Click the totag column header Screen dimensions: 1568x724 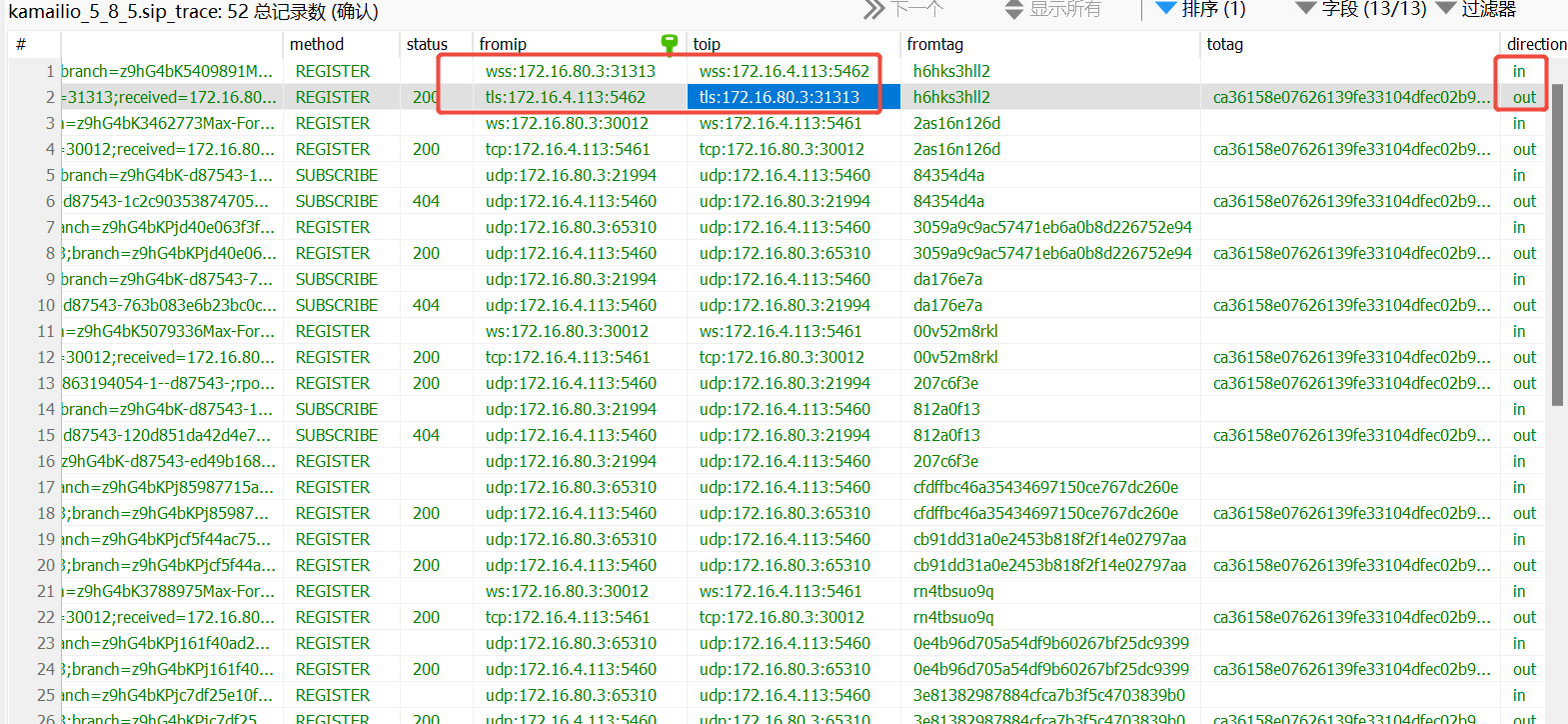[1224, 44]
